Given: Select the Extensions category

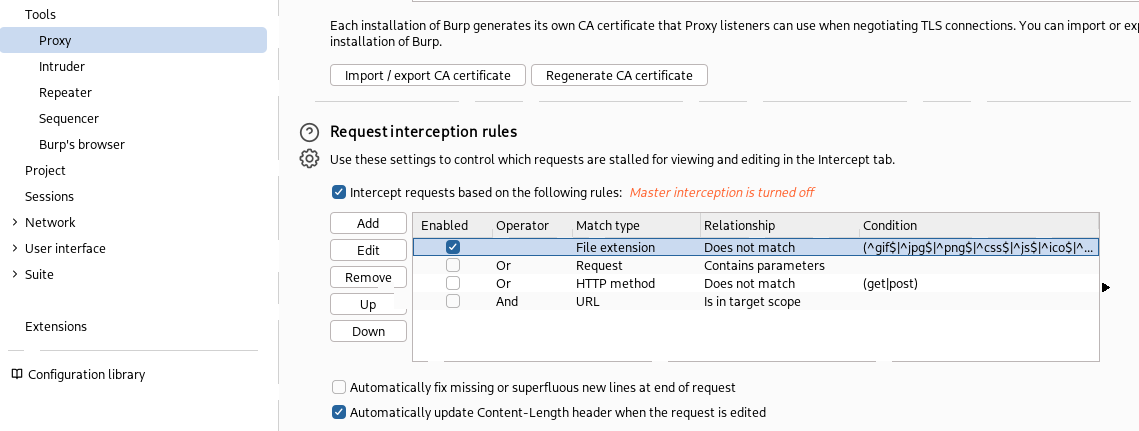Looking at the screenshot, I should click(x=56, y=326).
